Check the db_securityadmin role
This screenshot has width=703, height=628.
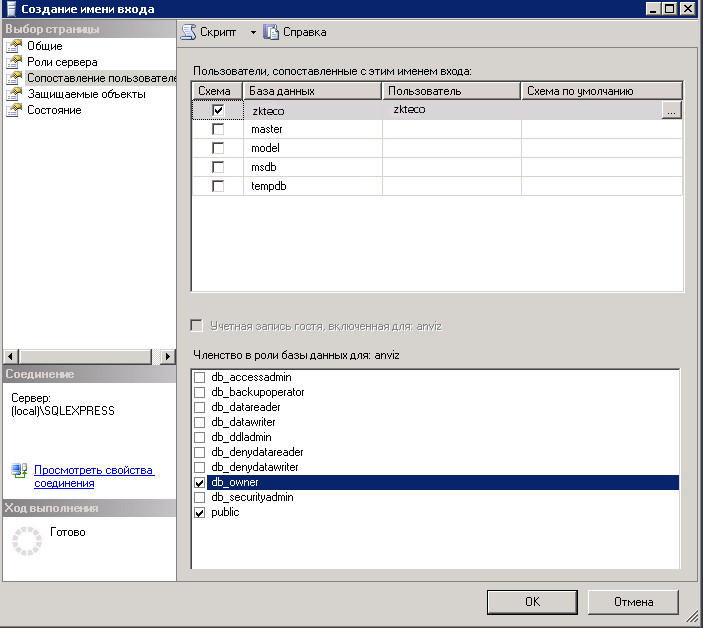pos(200,498)
